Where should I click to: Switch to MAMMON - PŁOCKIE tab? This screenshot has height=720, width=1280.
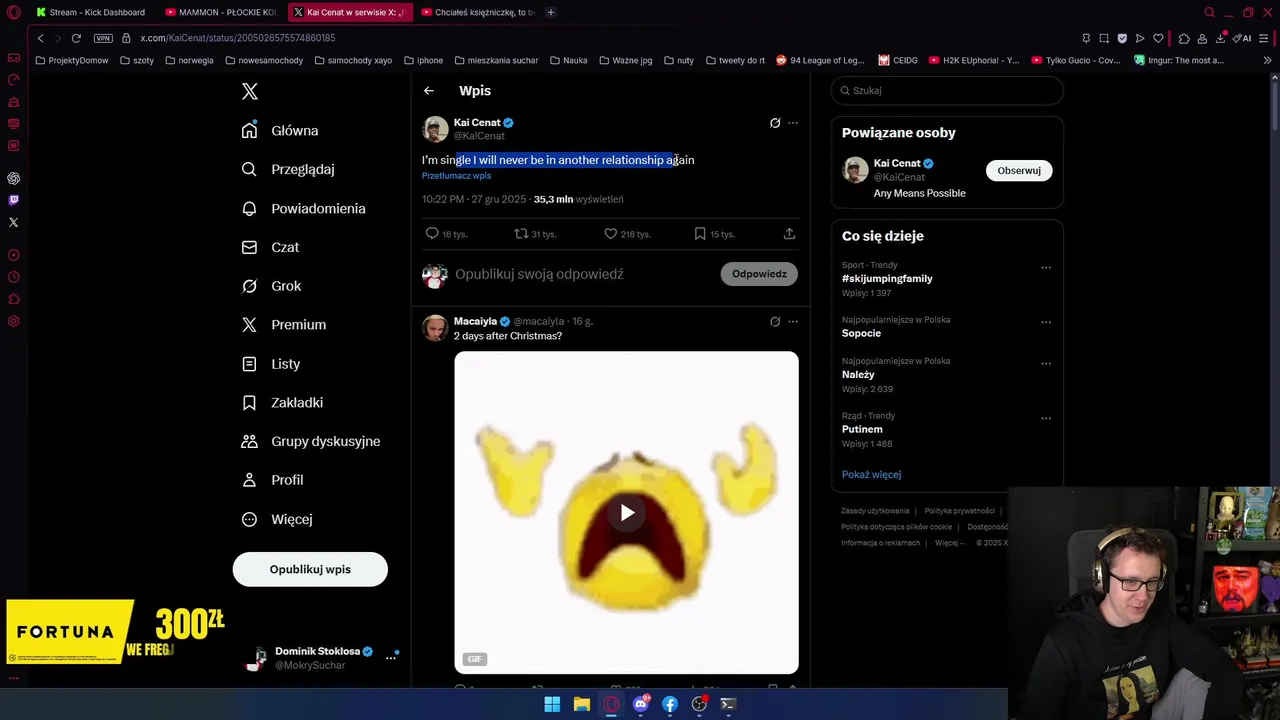221,12
